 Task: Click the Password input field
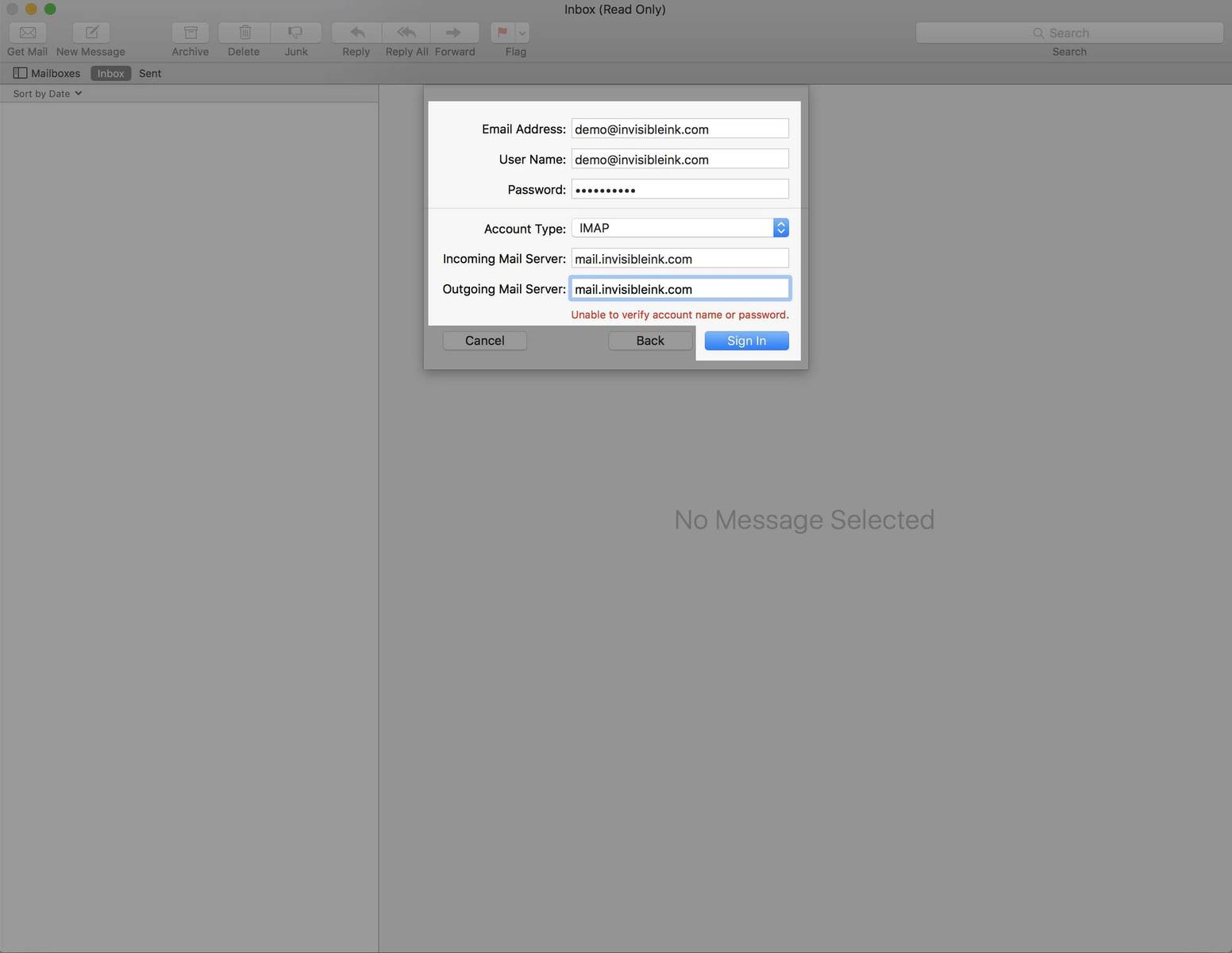click(x=680, y=189)
